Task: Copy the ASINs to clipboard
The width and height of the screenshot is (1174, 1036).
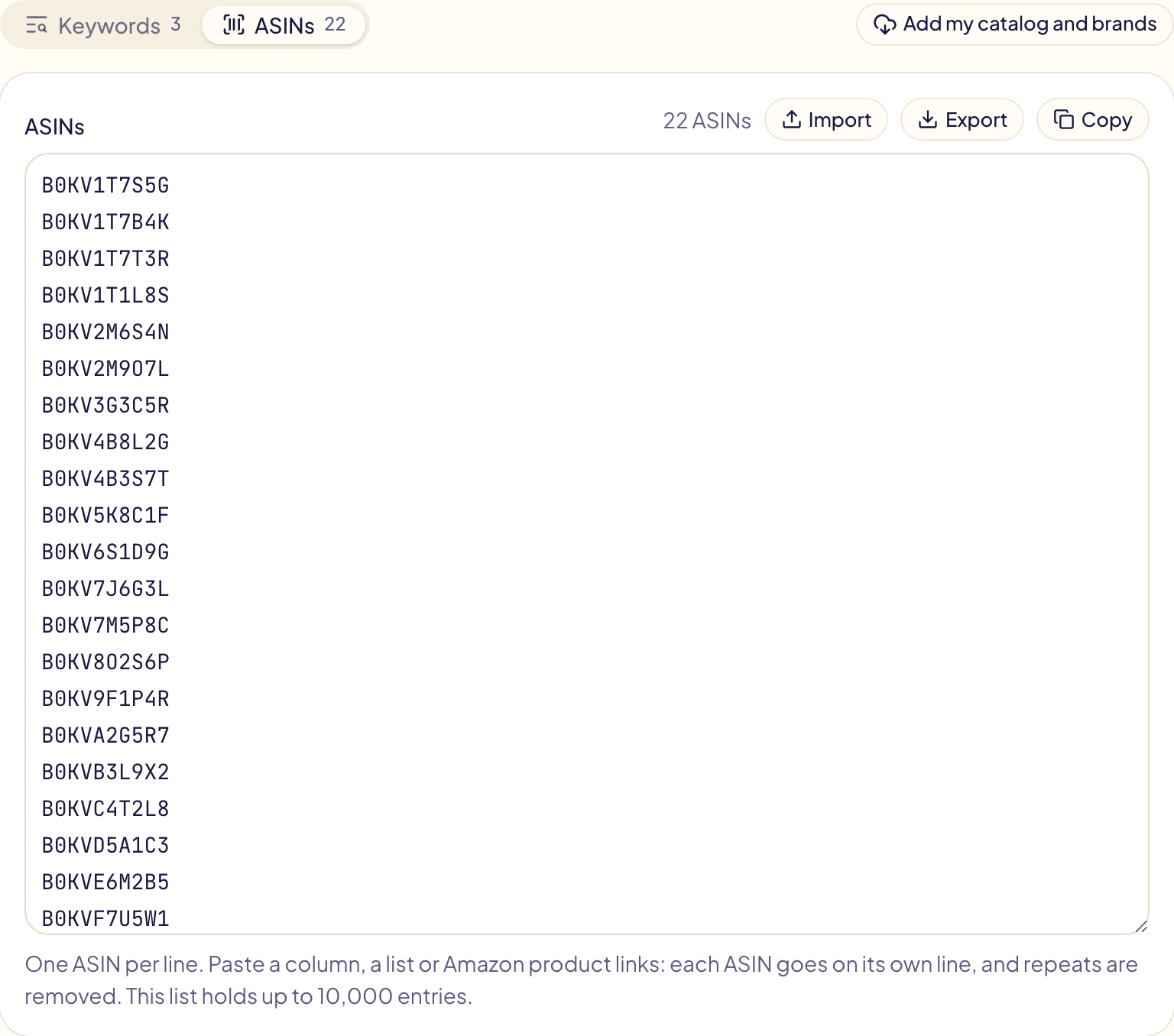Action: coord(1093,120)
